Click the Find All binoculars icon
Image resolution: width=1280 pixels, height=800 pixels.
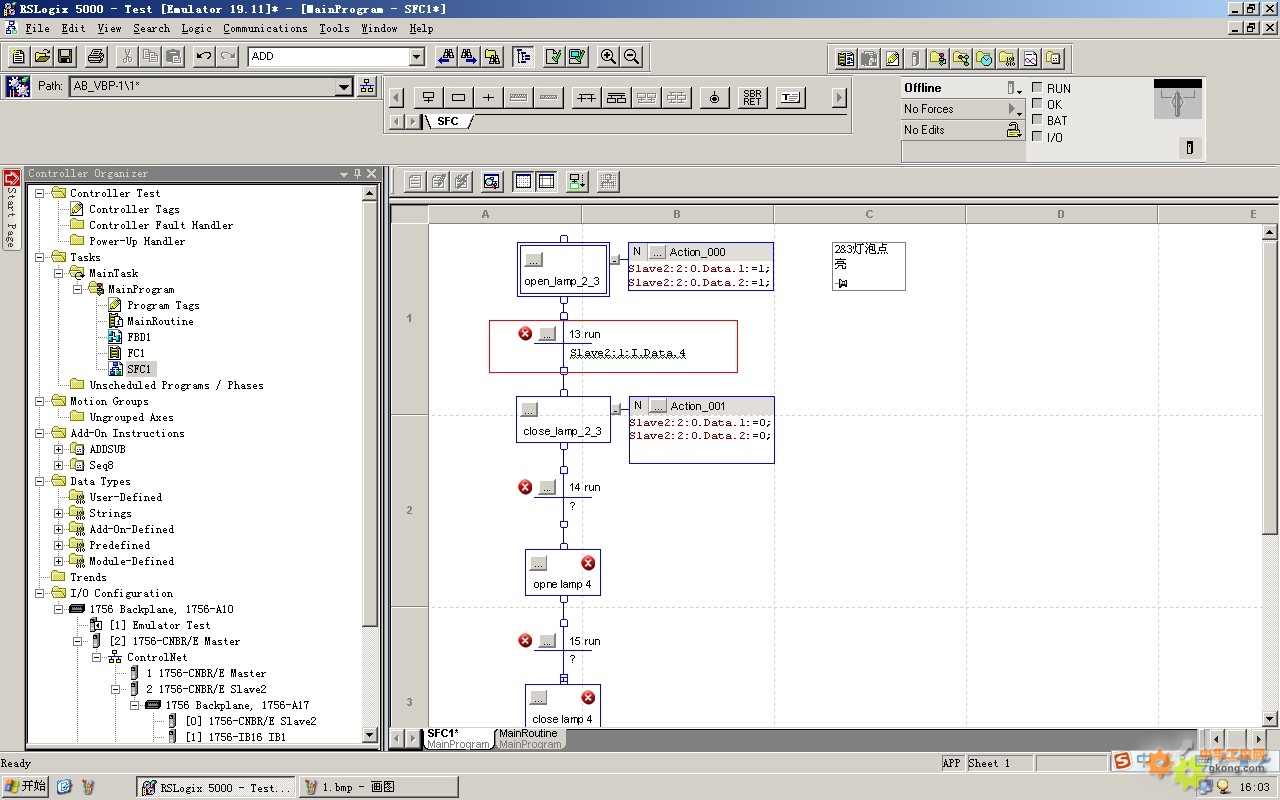[x=493, y=57]
